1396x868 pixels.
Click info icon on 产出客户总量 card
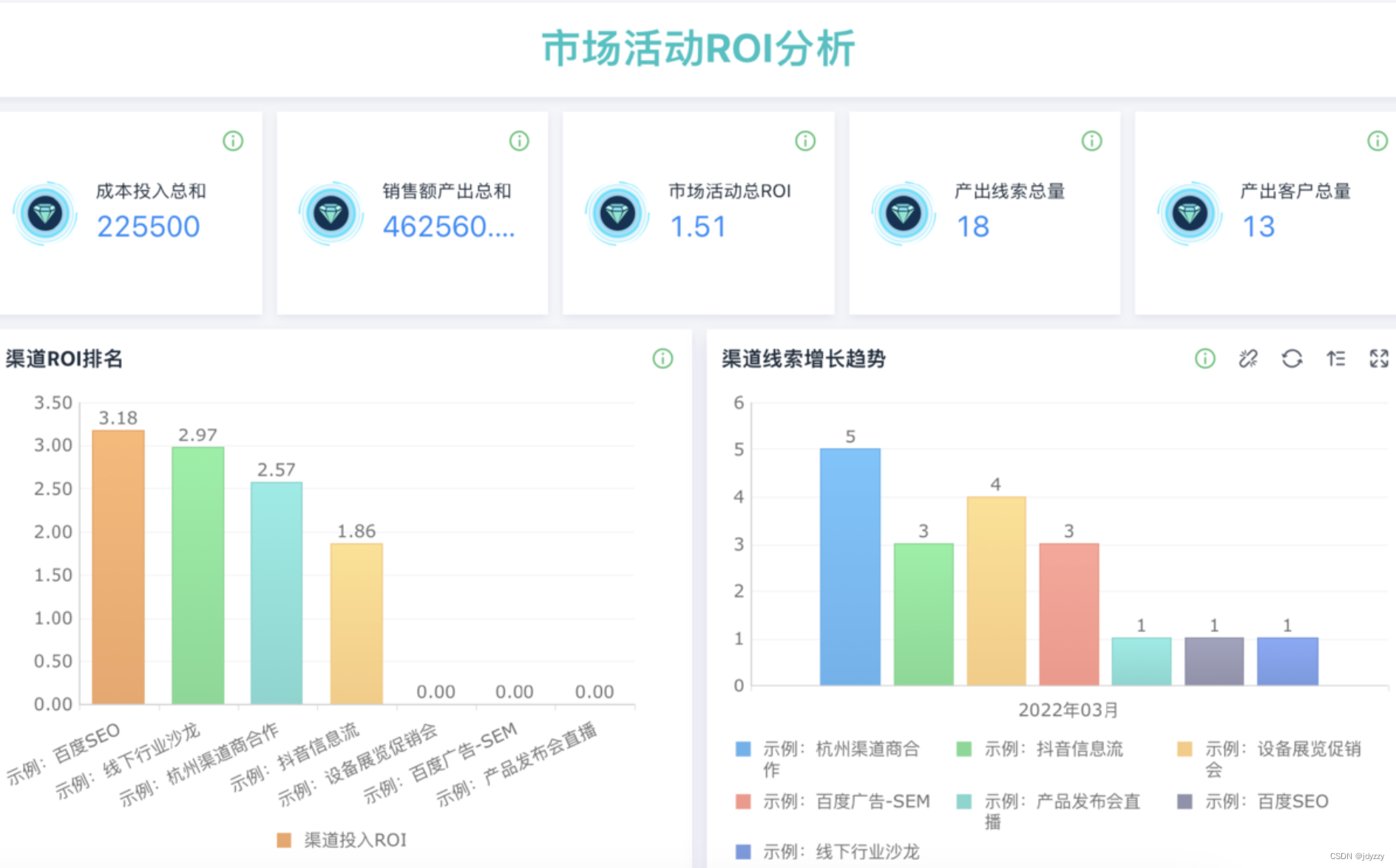[1378, 140]
